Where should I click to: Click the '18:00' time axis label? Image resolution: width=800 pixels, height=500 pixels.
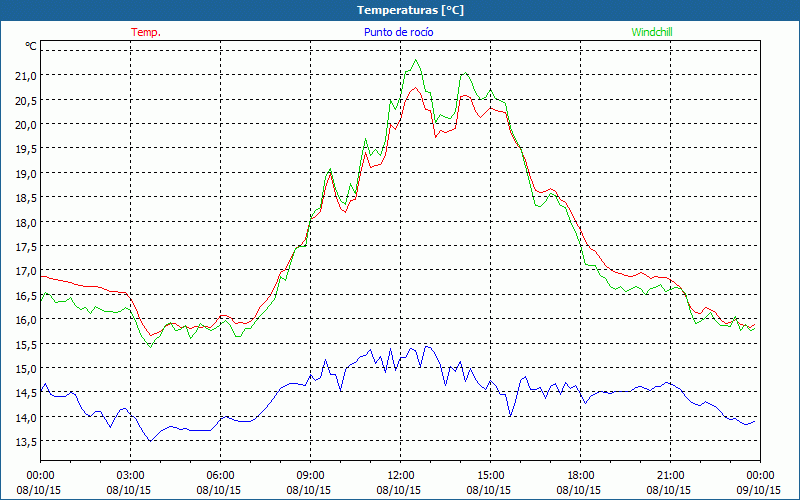click(581, 476)
